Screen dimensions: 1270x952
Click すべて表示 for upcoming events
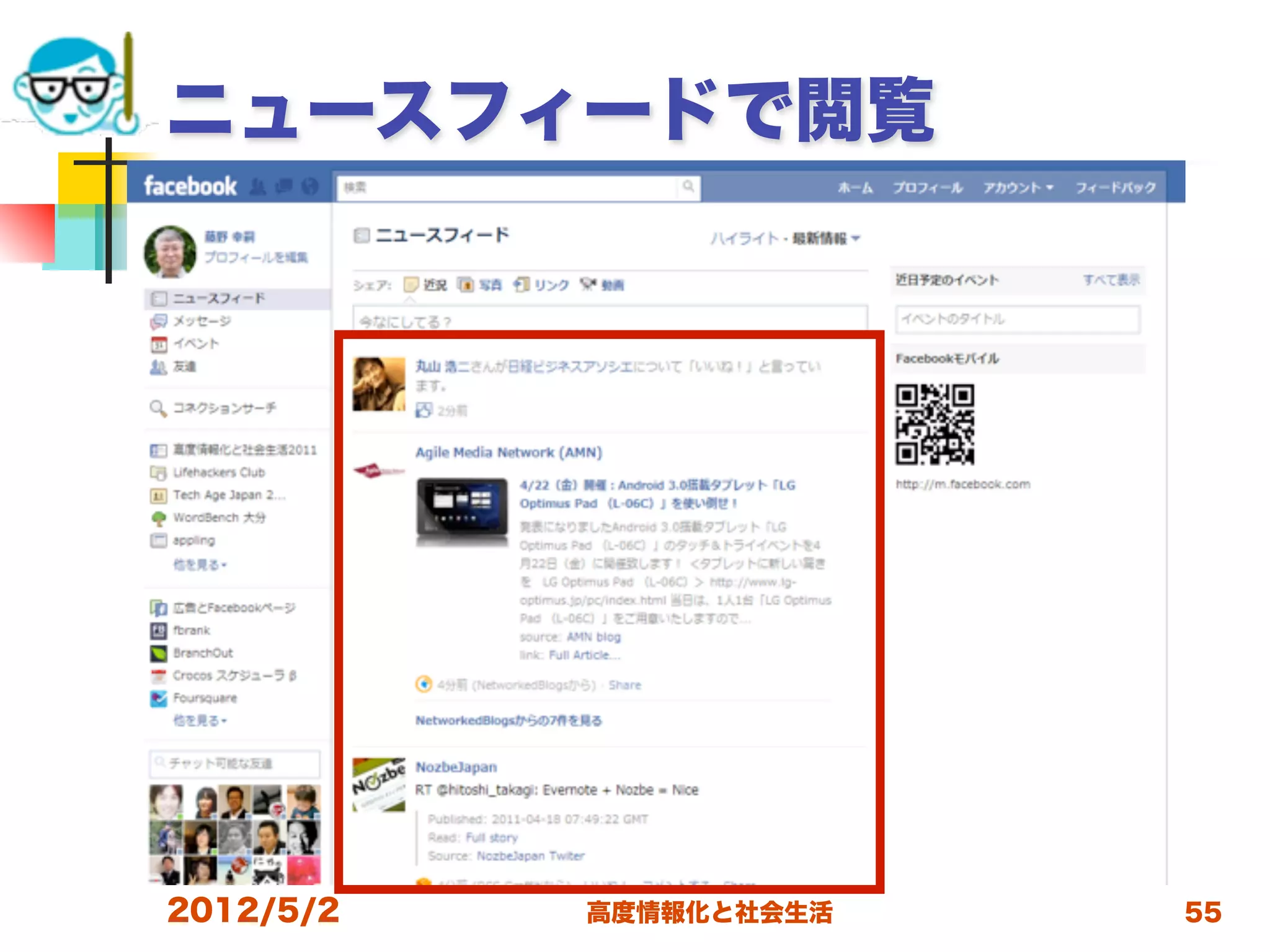1111,280
